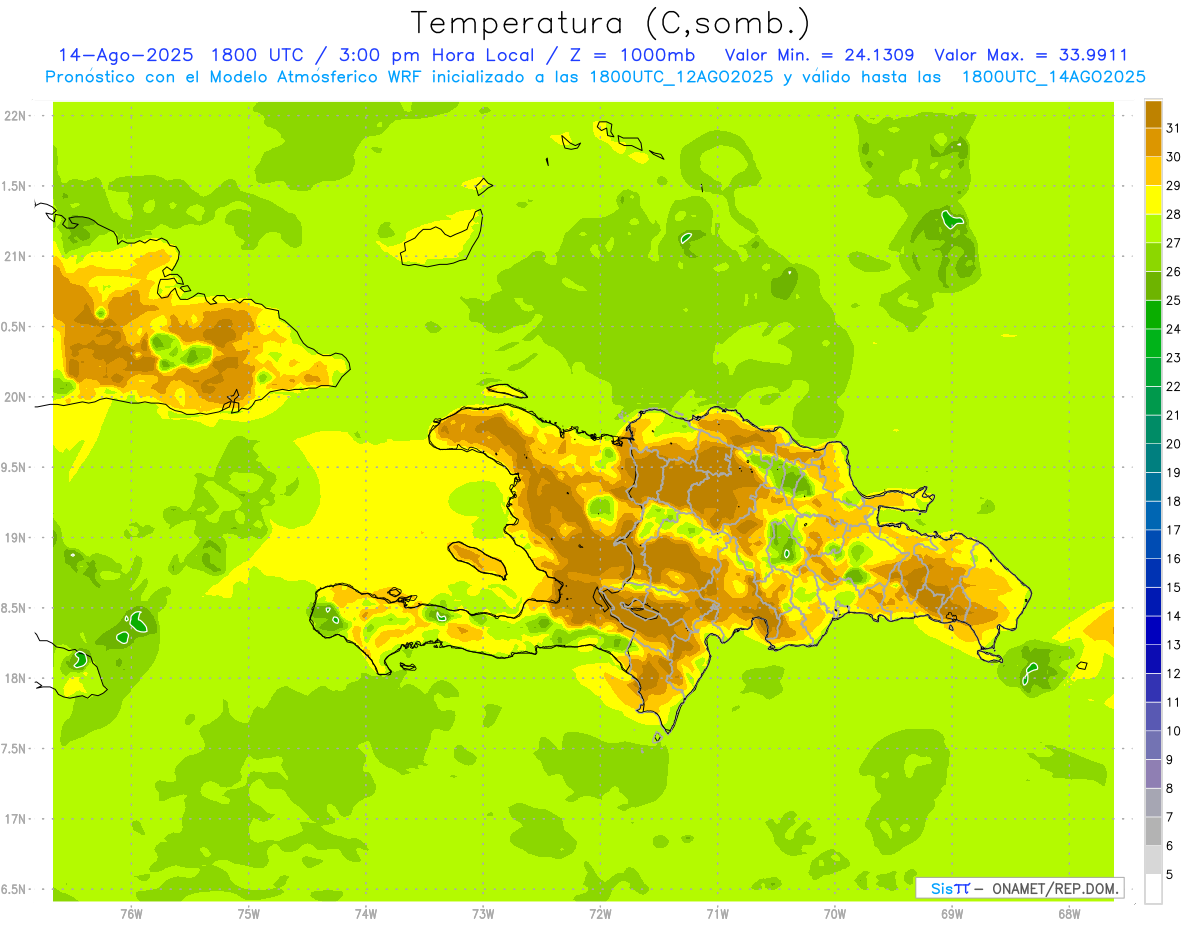The image size is (1200, 927).
Task: Click the legend value "24"
Action: coord(1174,329)
